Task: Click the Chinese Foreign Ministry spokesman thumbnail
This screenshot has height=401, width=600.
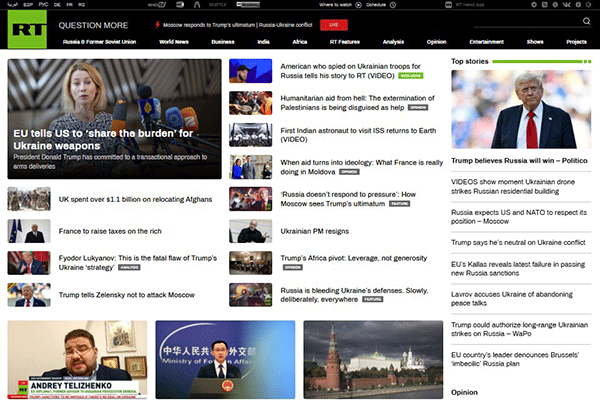Action: [x=225, y=360]
